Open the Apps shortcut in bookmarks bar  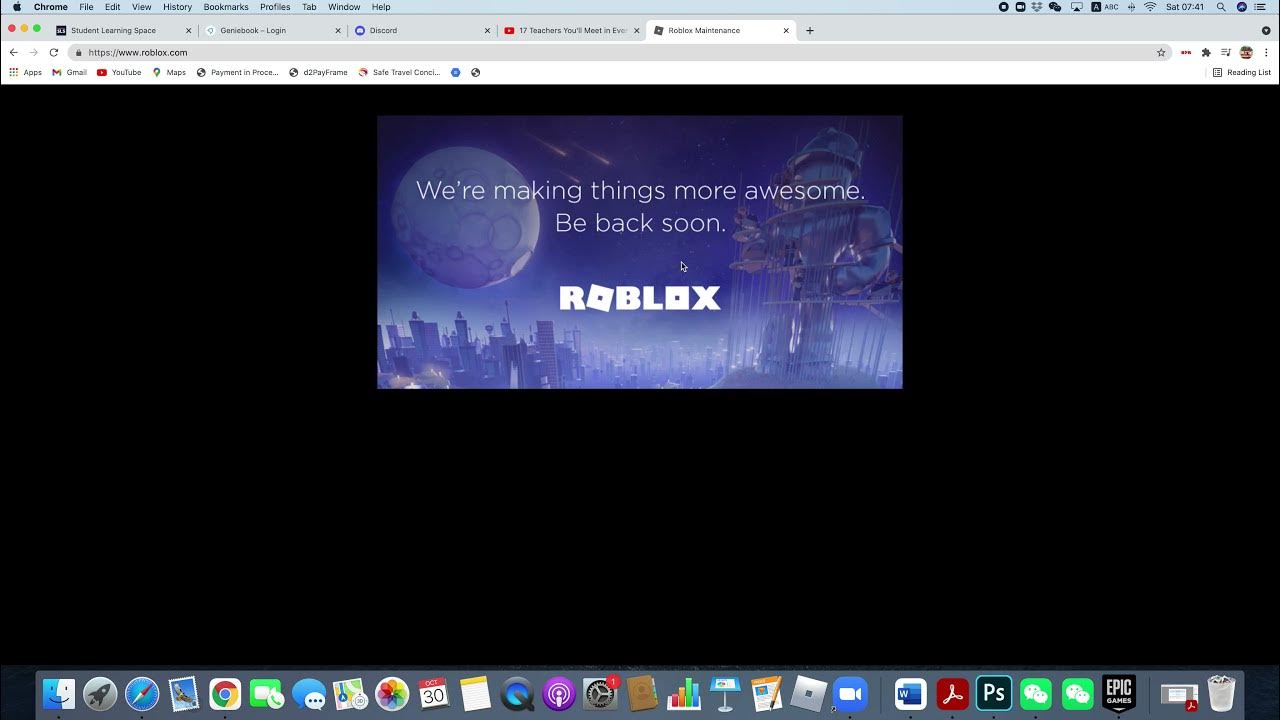[x=25, y=72]
